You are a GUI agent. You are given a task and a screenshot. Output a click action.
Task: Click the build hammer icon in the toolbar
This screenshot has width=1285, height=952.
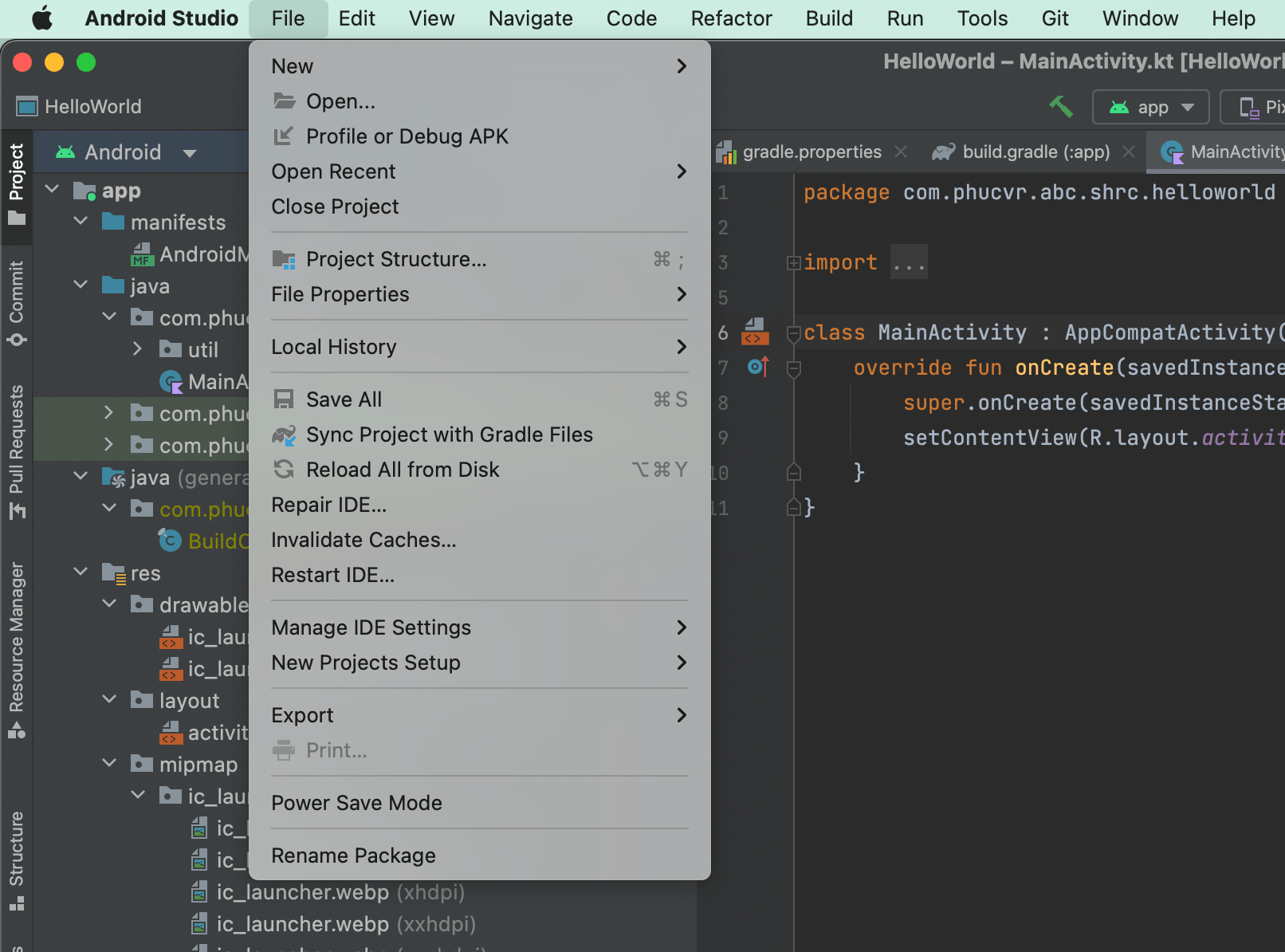tap(1060, 106)
